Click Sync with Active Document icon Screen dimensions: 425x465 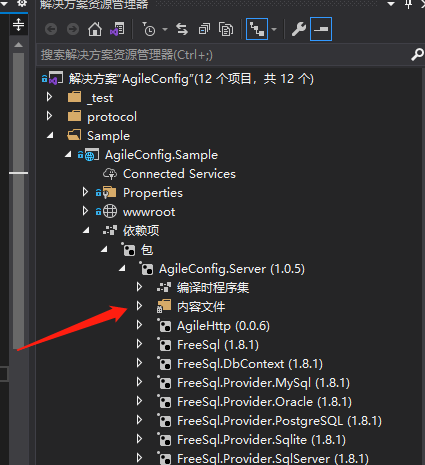click(x=182, y=29)
